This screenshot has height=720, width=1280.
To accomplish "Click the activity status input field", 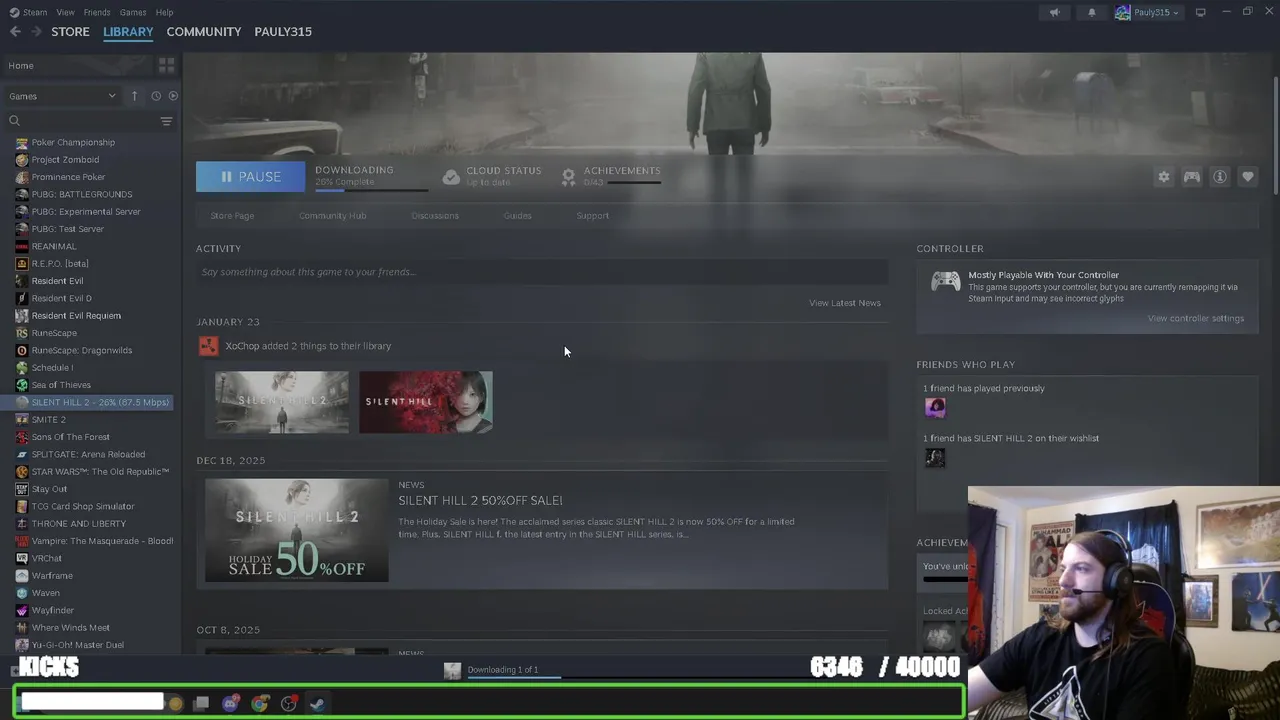I will tap(542, 272).
